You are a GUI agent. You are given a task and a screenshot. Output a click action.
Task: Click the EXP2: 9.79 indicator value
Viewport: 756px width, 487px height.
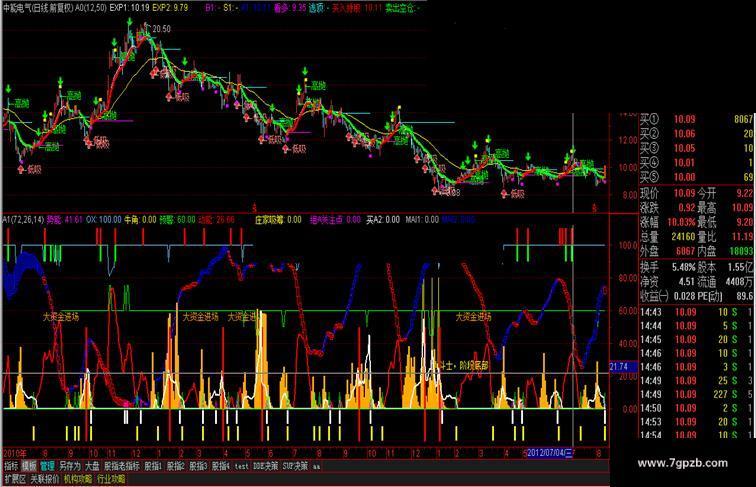click(x=170, y=7)
